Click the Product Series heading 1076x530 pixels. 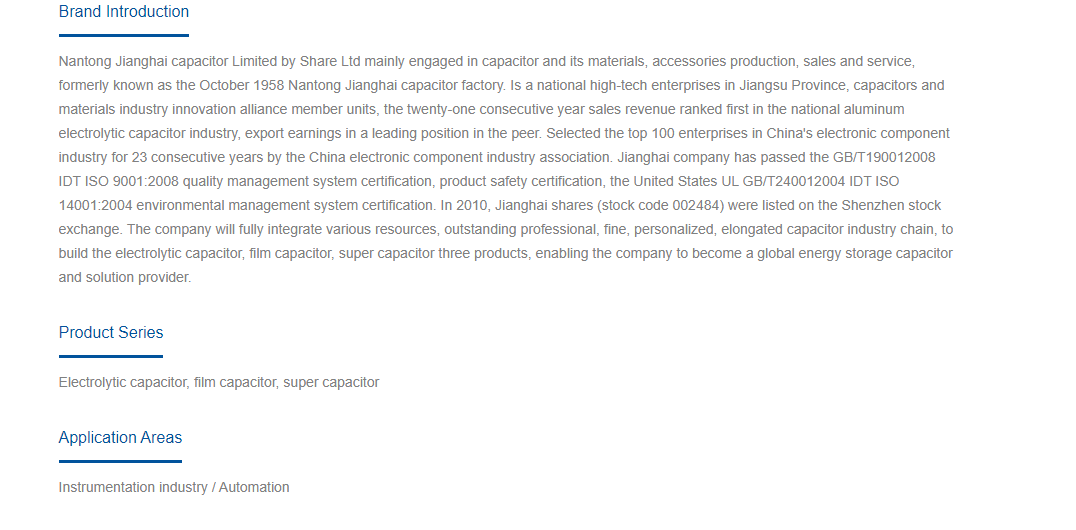pos(111,332)
